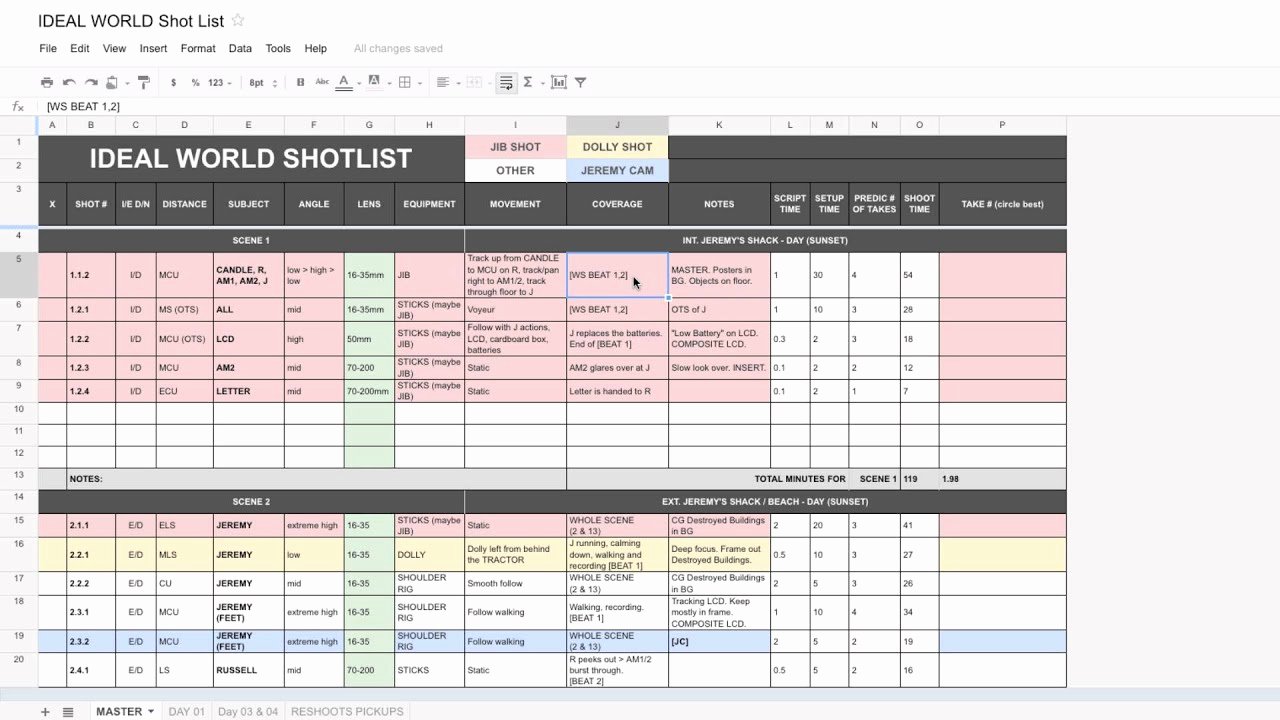Click the horizontal align icon
Screen dimensions: 1280x720
pos(443,82)
